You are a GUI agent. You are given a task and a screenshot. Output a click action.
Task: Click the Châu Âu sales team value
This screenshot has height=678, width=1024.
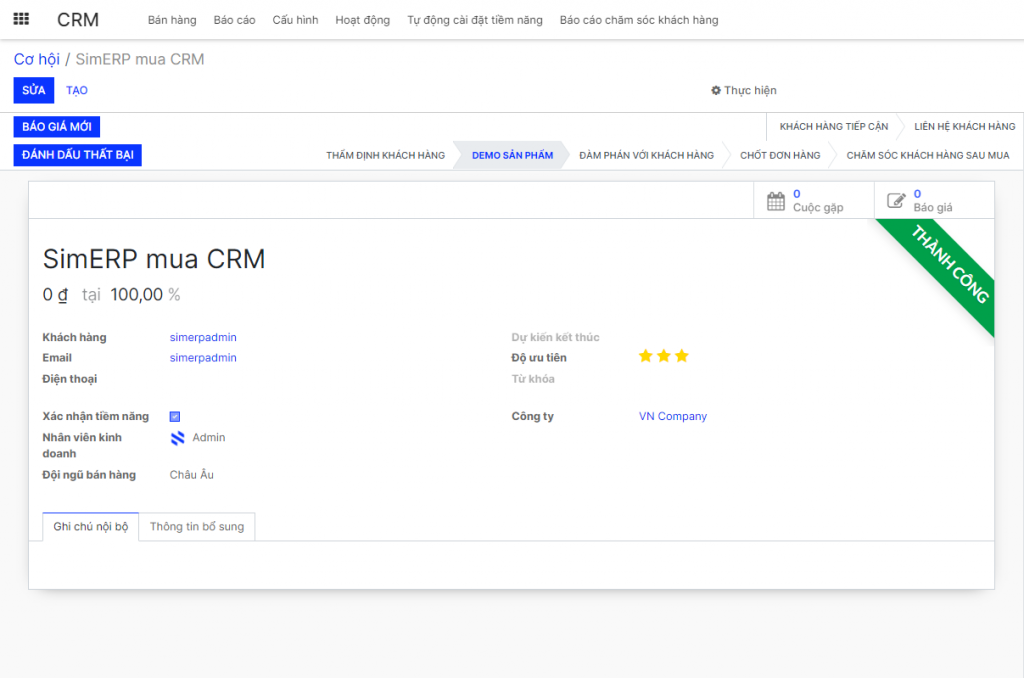(x=191, y=475)
